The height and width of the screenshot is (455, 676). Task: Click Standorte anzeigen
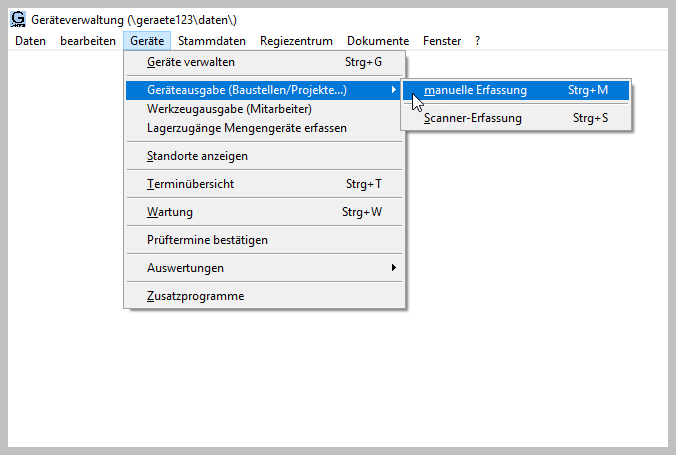(x=197, y=156)
